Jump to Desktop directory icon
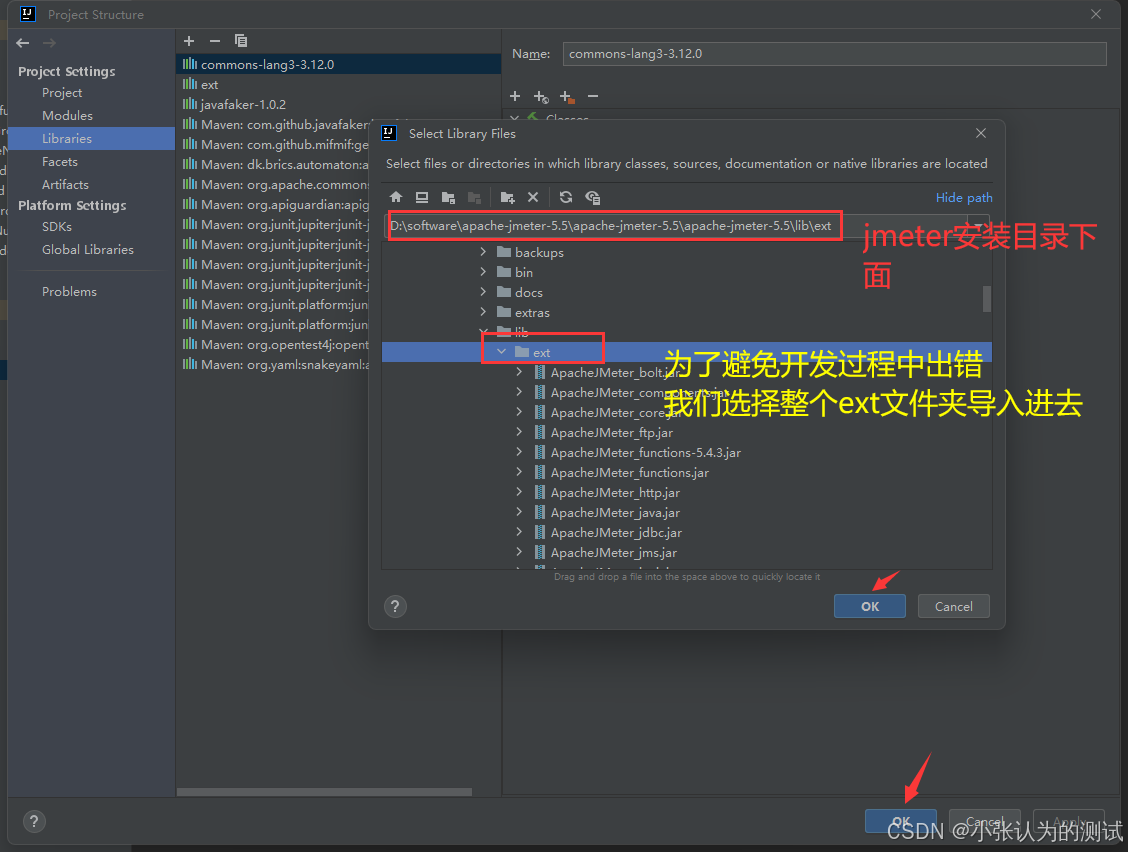The width and height of the screenshot is (1128, 852). (x=422, y=197)
